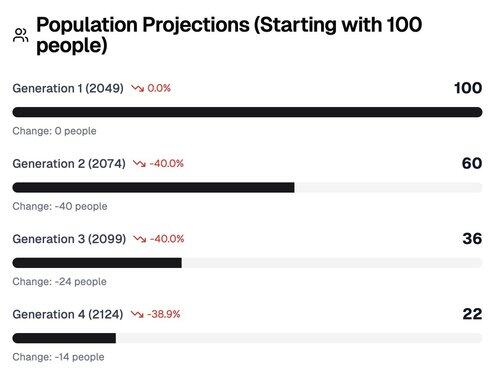
Task: Click the -38.9% change percentage
Action: click(x=164, y=314)
